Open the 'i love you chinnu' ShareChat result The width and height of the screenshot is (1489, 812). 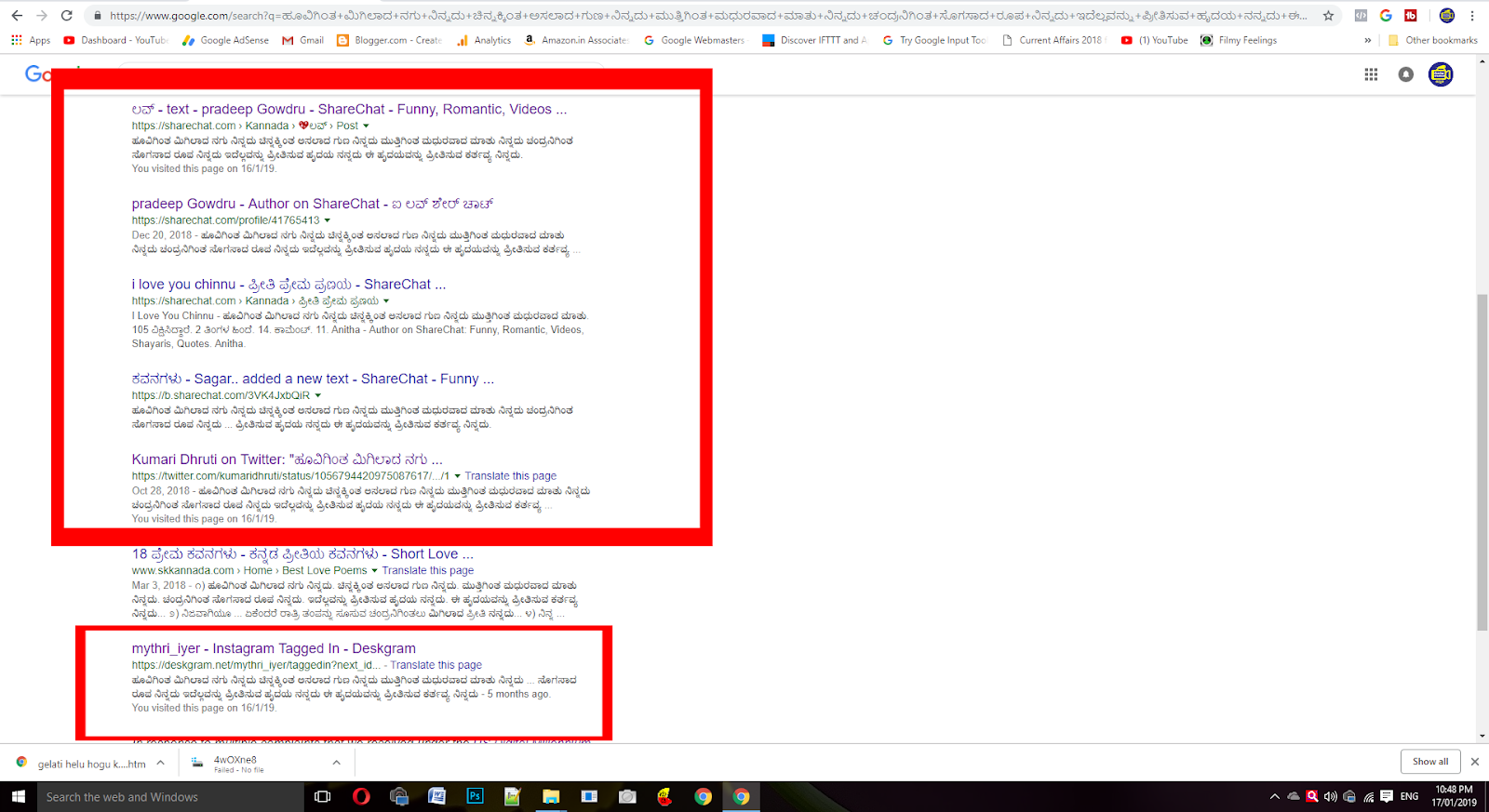point(288,285)
